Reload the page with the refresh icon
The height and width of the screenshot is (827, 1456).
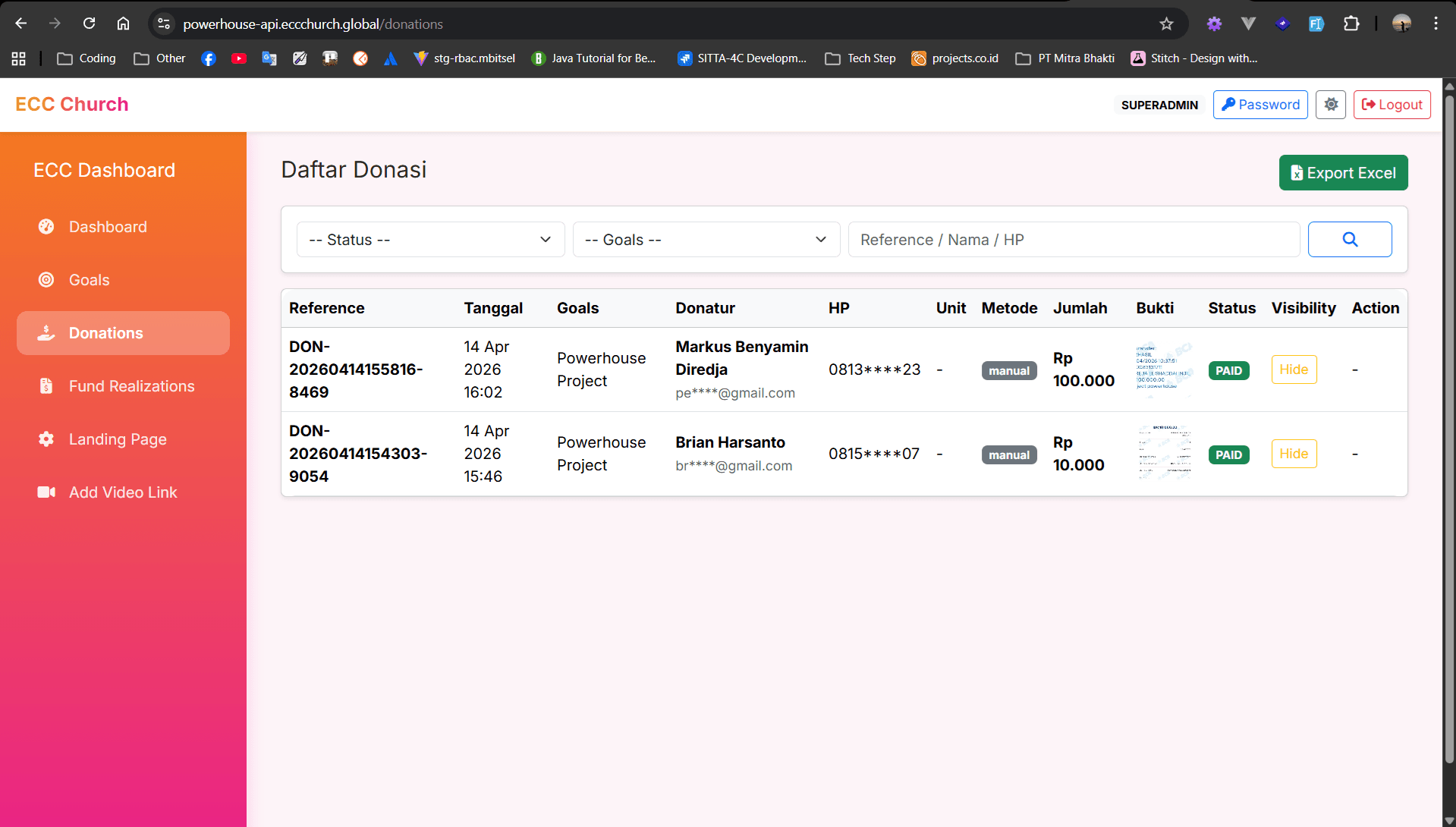(x=90, y=24)
